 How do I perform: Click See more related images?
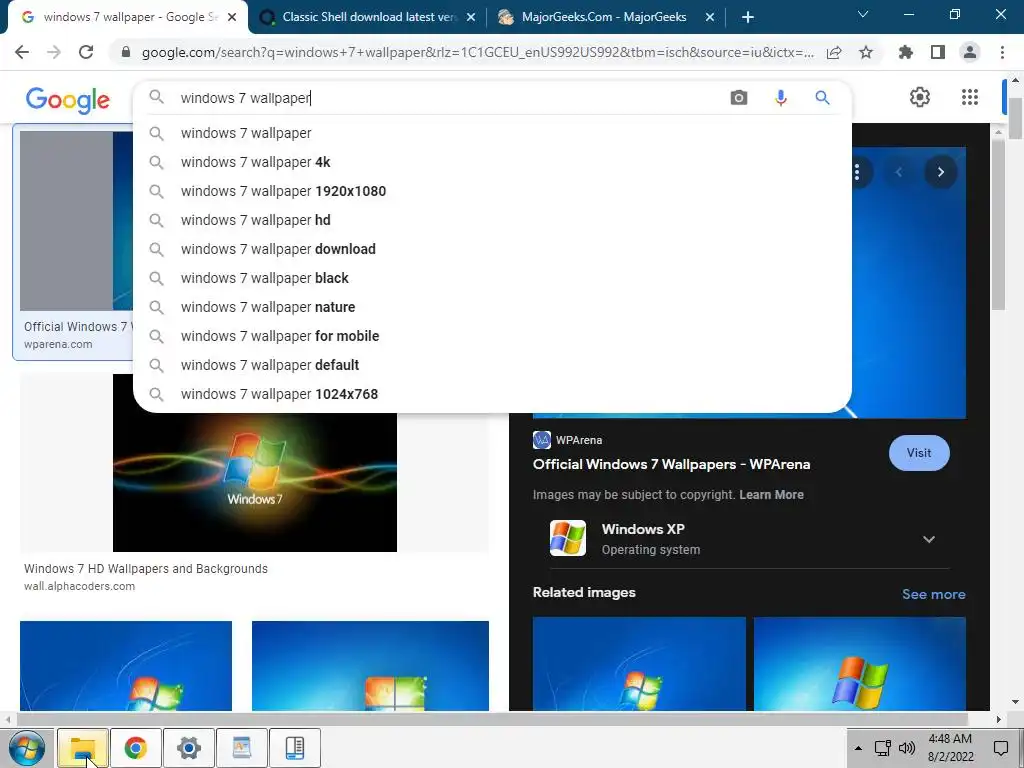933,594
